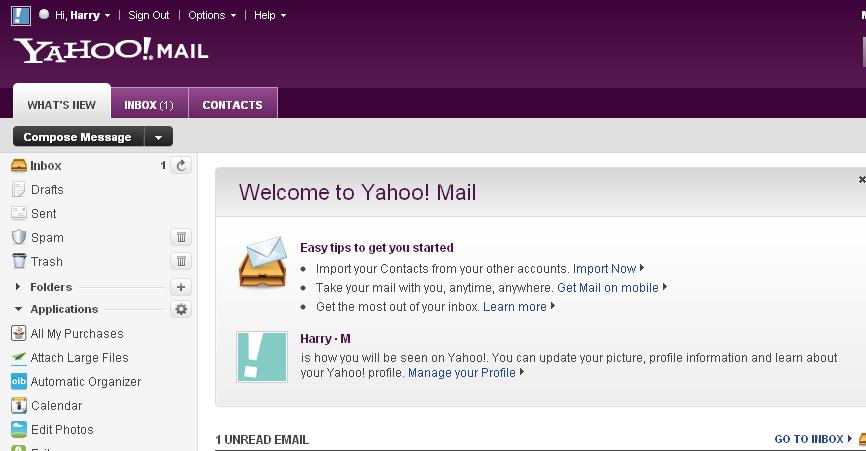The height and width of the screenshot is (451, 866).
Task: Switch to the Contacts tab
Action: click(x=232, y=105)
